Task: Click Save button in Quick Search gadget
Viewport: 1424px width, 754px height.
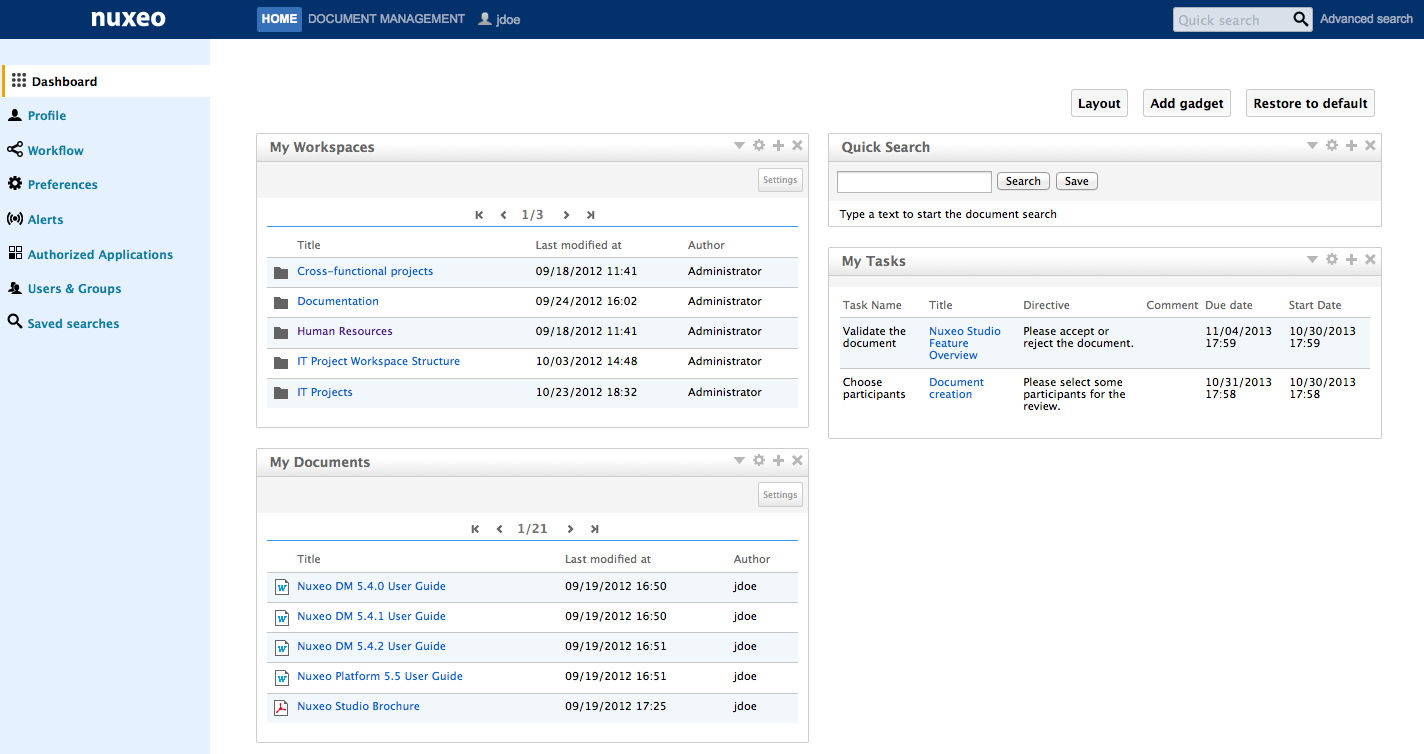Action: (1077, 181)
